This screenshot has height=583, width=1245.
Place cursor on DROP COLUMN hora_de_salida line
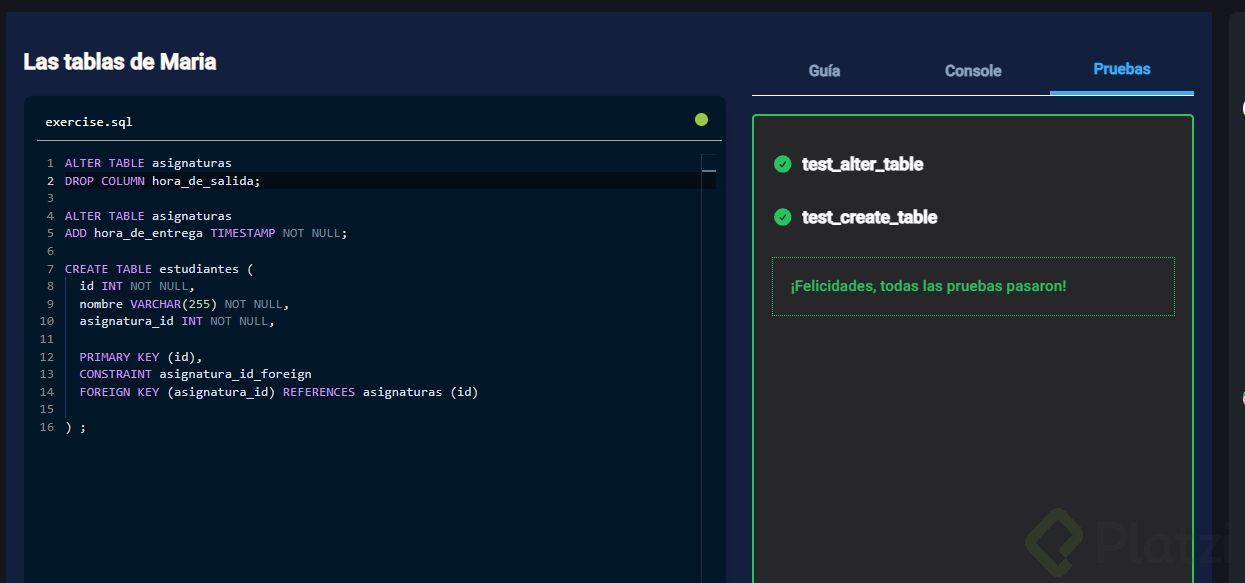click(x=162, y=181)
